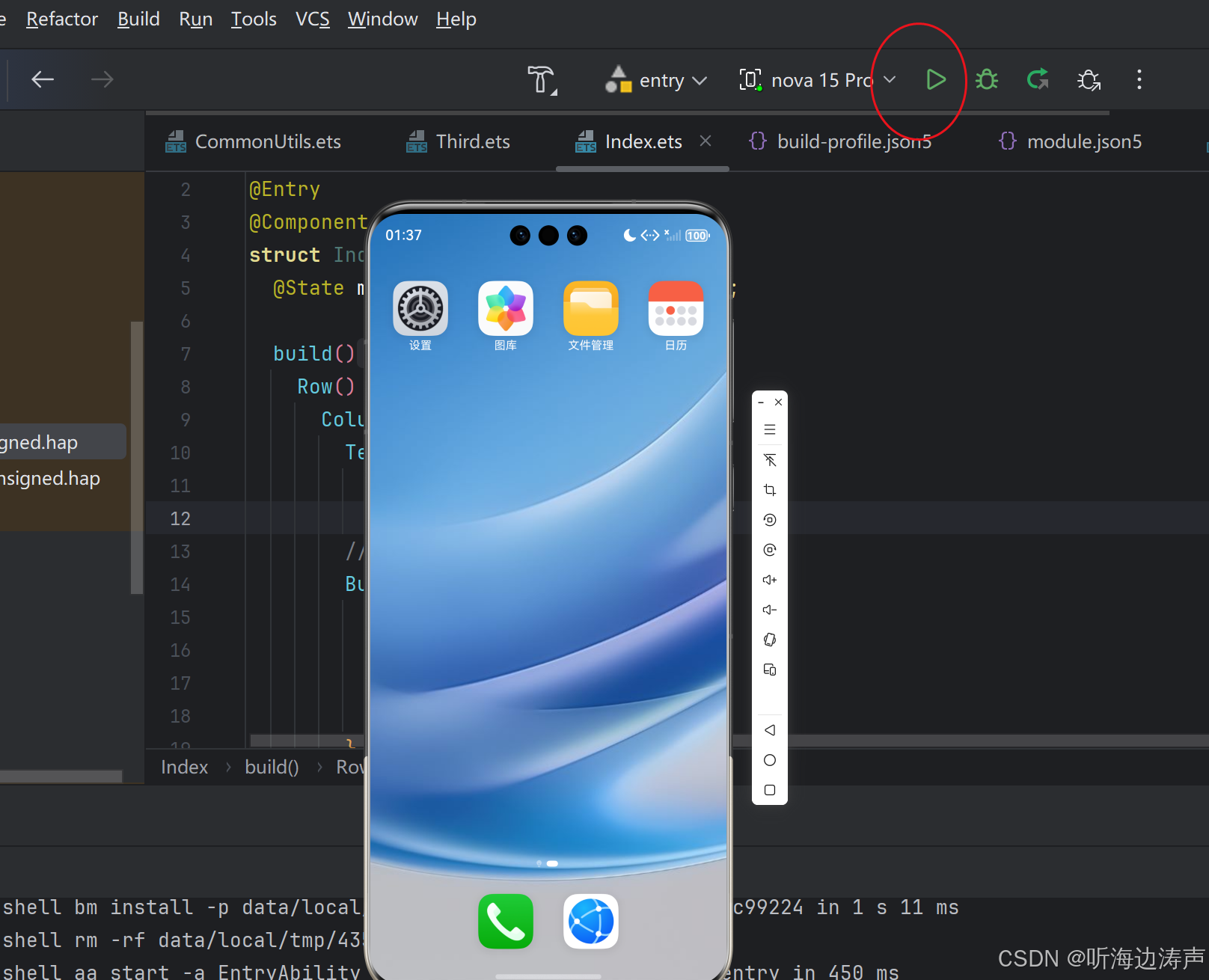Click the @Entry decorator text
The width and height of the screenshot is (1209, 980).
(x=284, y=189)
